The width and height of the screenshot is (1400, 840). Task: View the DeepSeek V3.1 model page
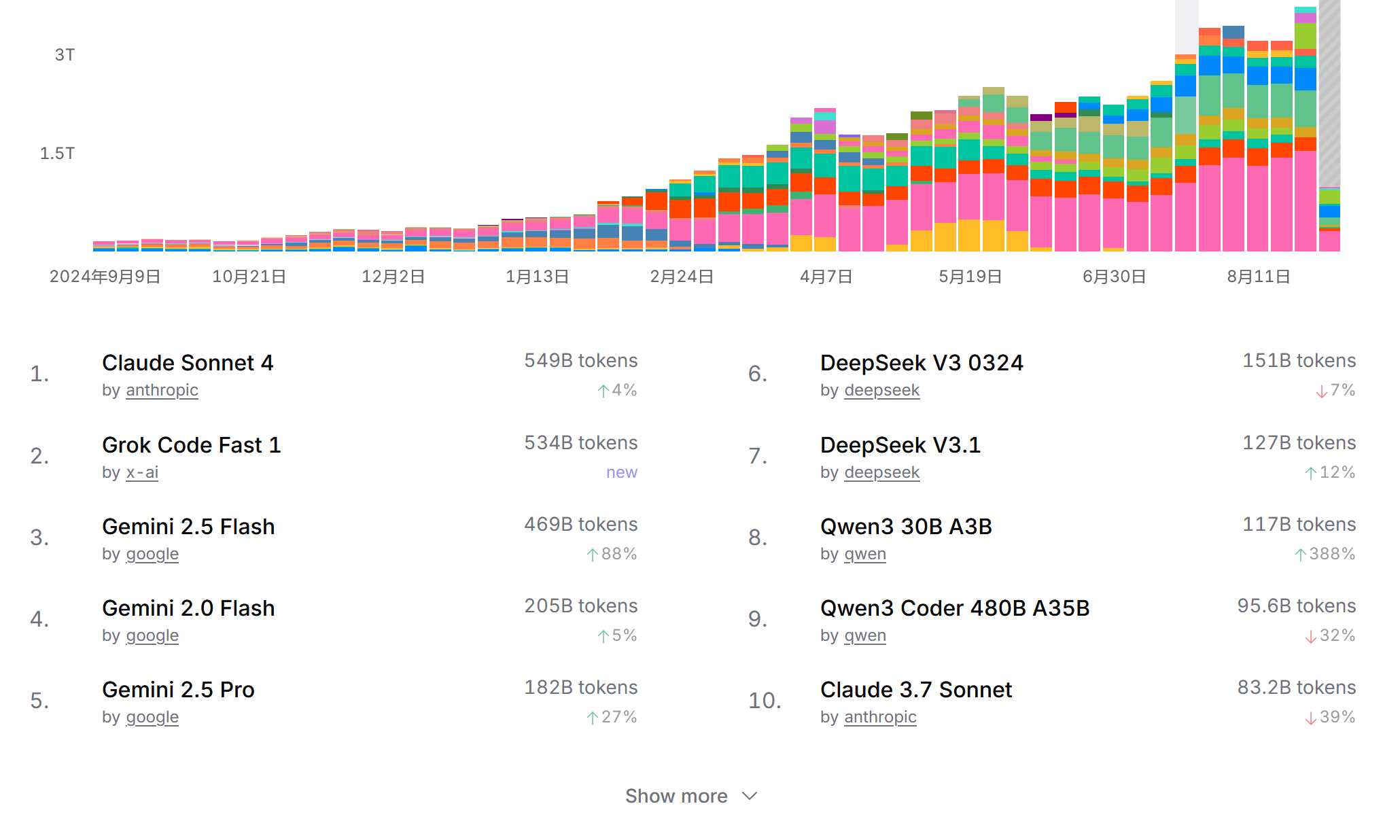(900, 445)
